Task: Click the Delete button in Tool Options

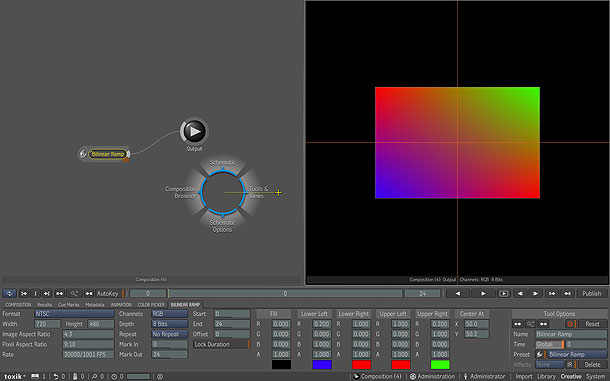Action: point(592,365)
